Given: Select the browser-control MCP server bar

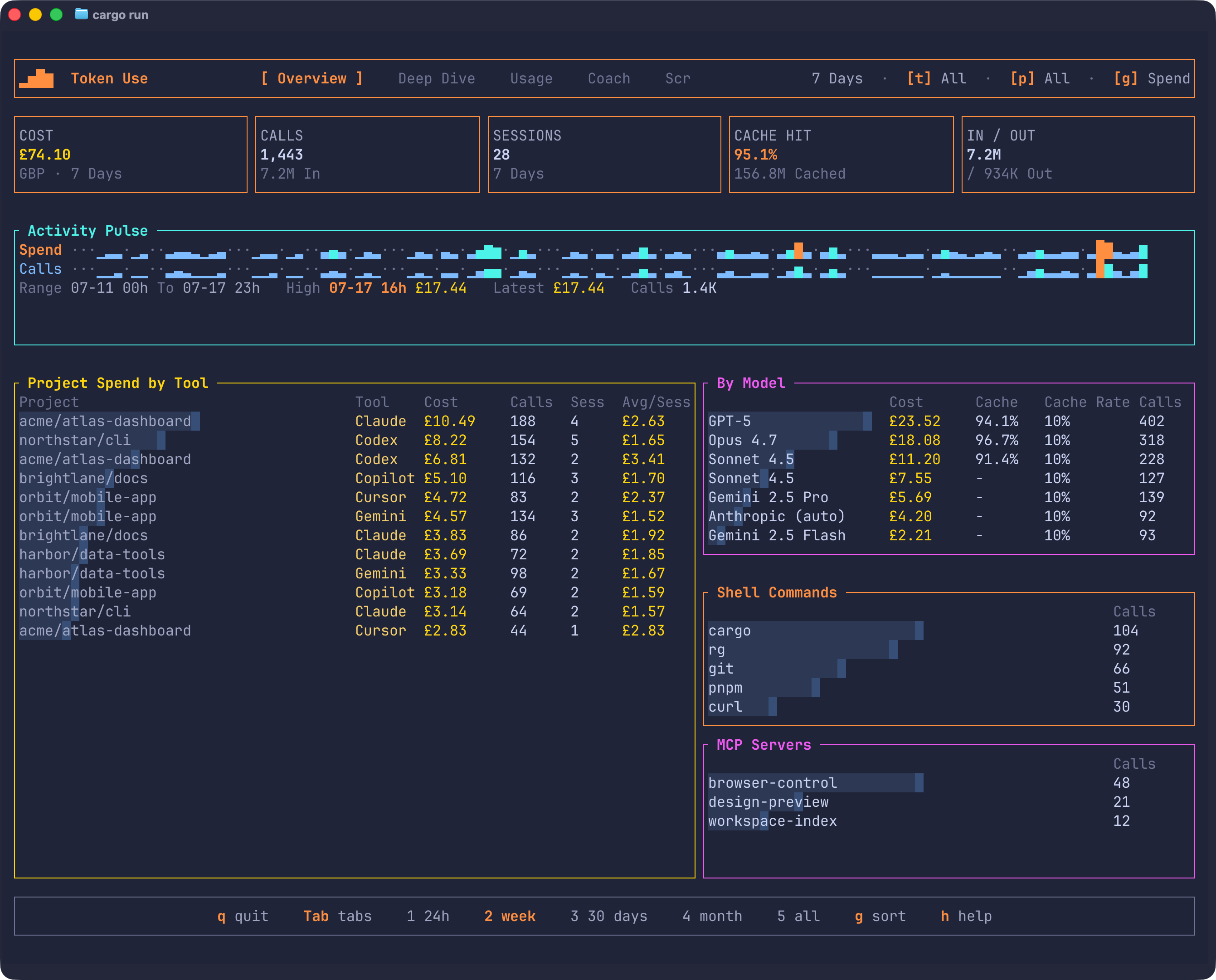Looking at the screenshot, I should 816,783.
